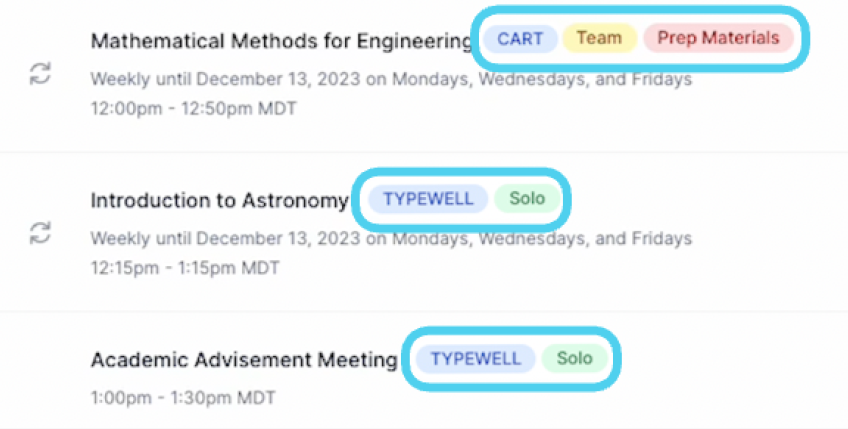Select the Solo tag on Academic Advisement Meeting

(575, 358)
